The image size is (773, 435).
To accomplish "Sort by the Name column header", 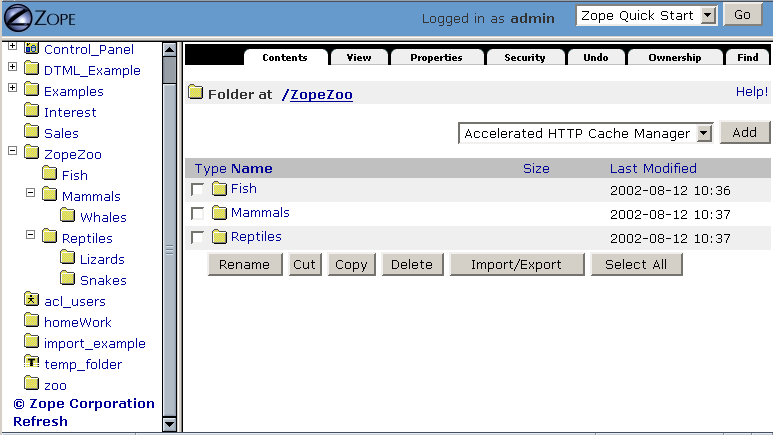I will pyautogui.click(x=252, y=168).
